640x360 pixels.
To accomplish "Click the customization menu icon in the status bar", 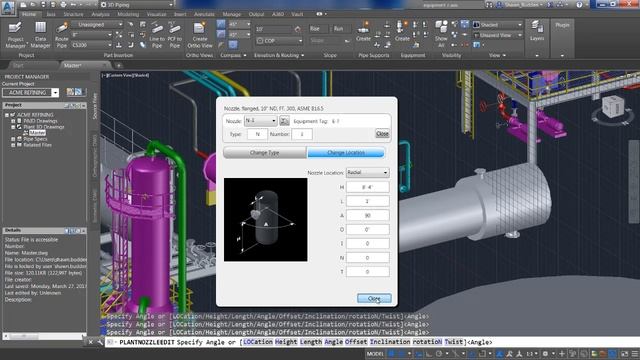I will (x=635, y=353).
